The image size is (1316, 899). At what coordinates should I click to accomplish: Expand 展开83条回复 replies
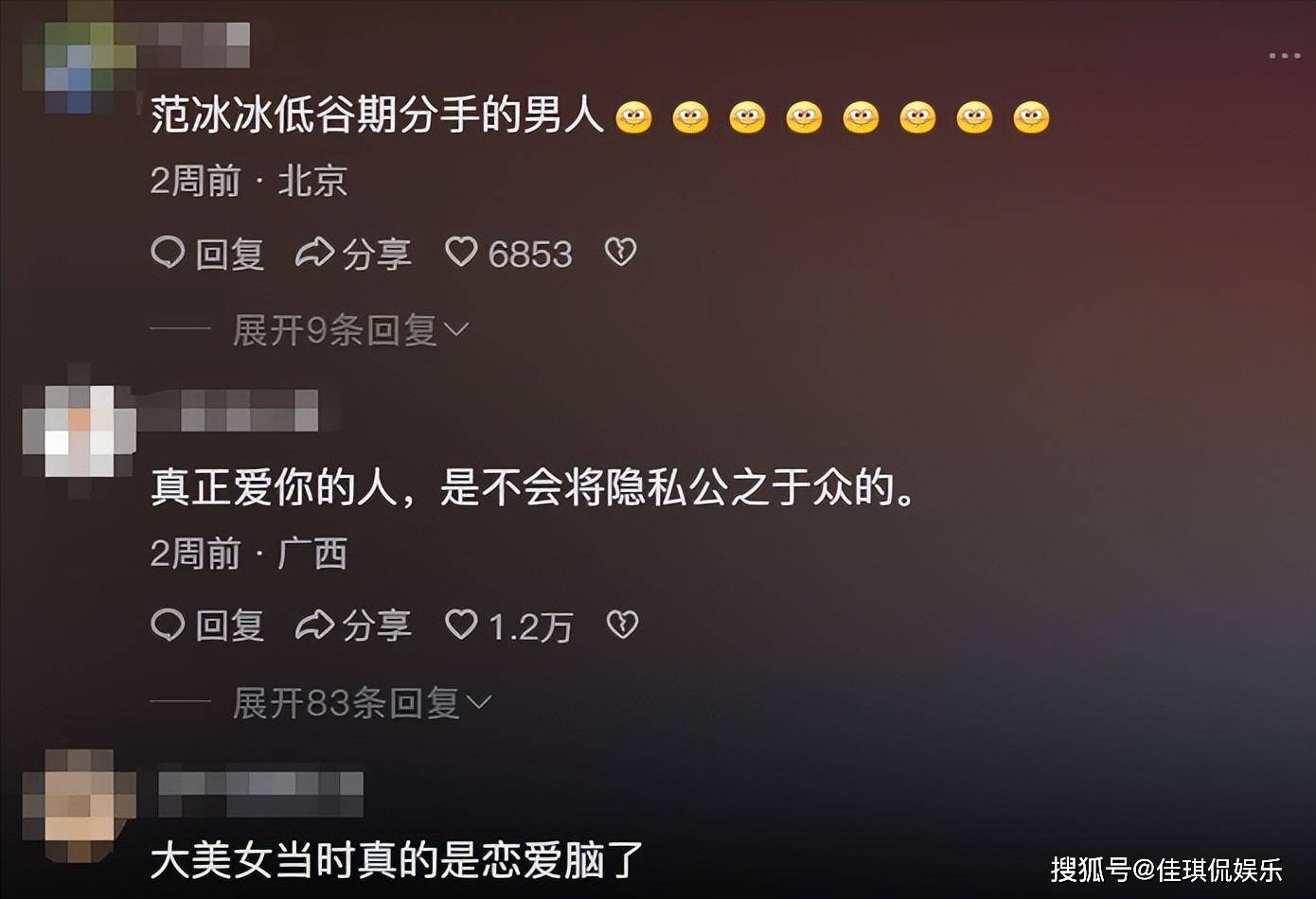(362, 702)
